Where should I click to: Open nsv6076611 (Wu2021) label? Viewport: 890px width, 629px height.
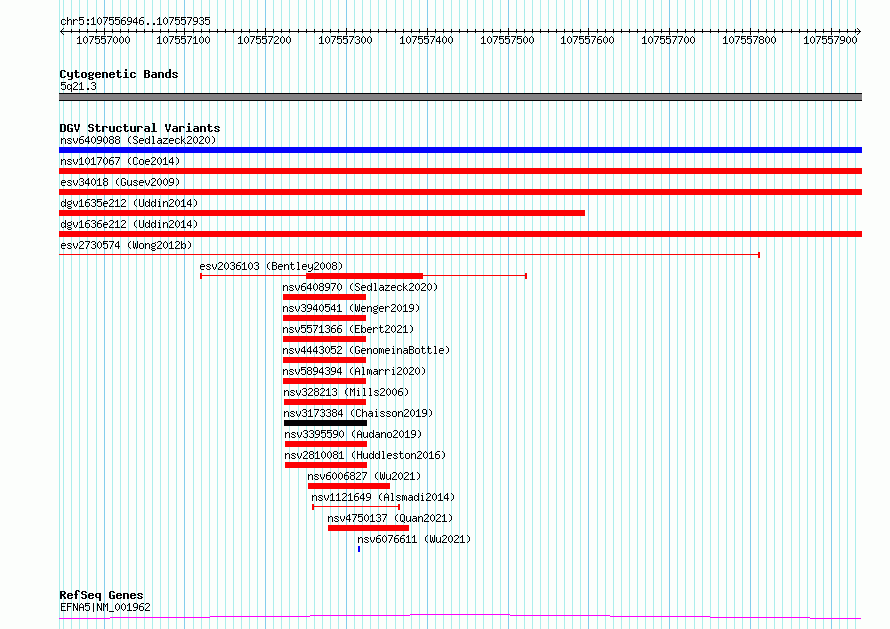414,539
